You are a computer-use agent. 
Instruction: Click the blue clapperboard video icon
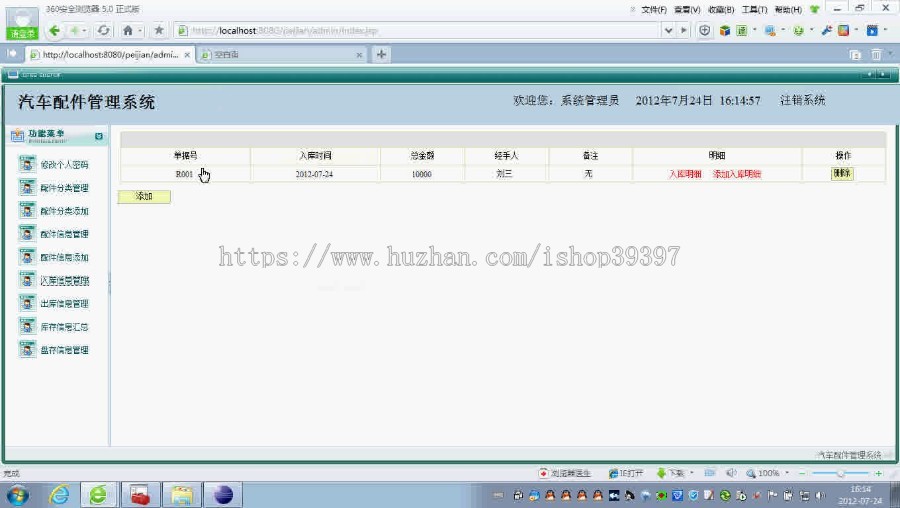(x=872, y=30)
